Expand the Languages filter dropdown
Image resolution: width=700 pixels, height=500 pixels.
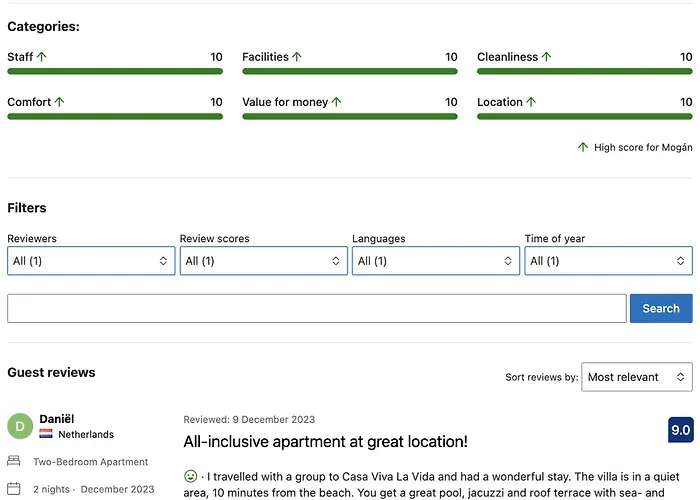click(x=436, y=261)
